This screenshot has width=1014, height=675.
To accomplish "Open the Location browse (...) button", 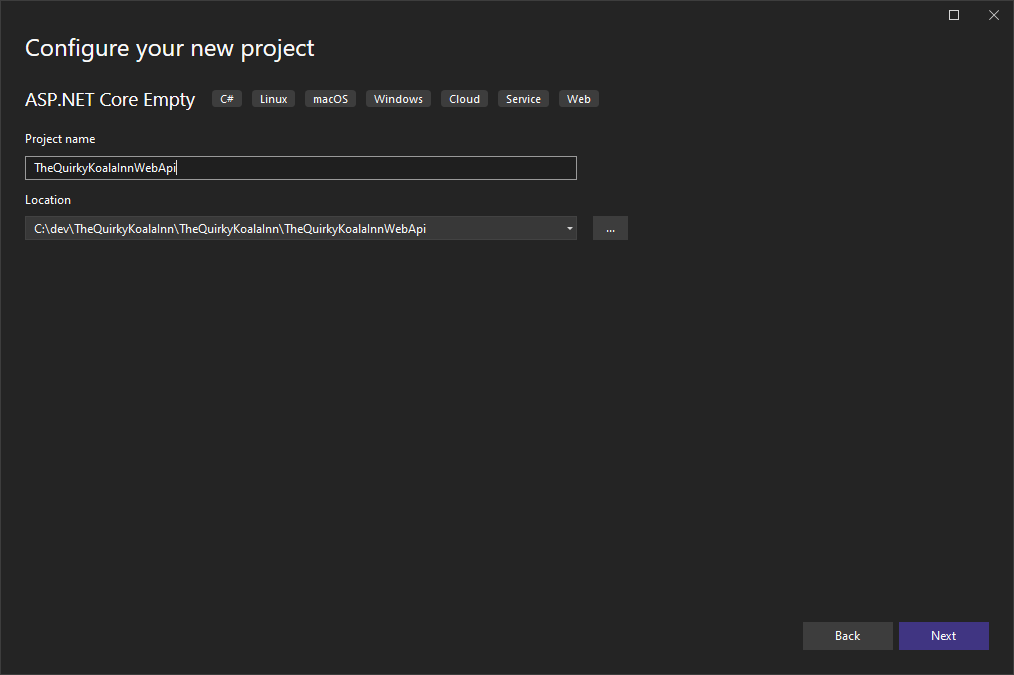I will pyautogui.click(x=610, y=228).
